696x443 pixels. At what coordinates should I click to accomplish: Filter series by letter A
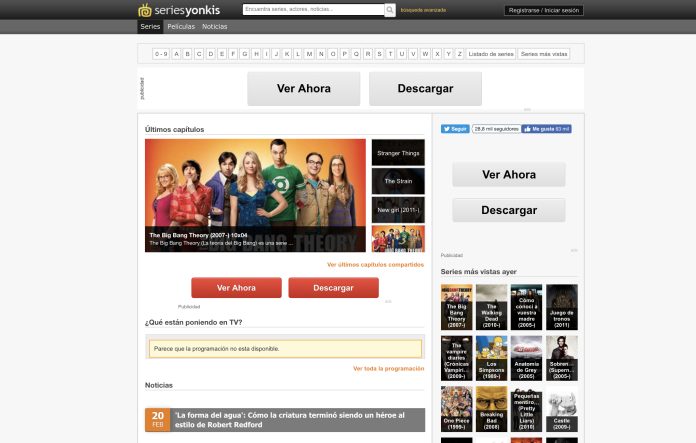(x=176, y=54)
